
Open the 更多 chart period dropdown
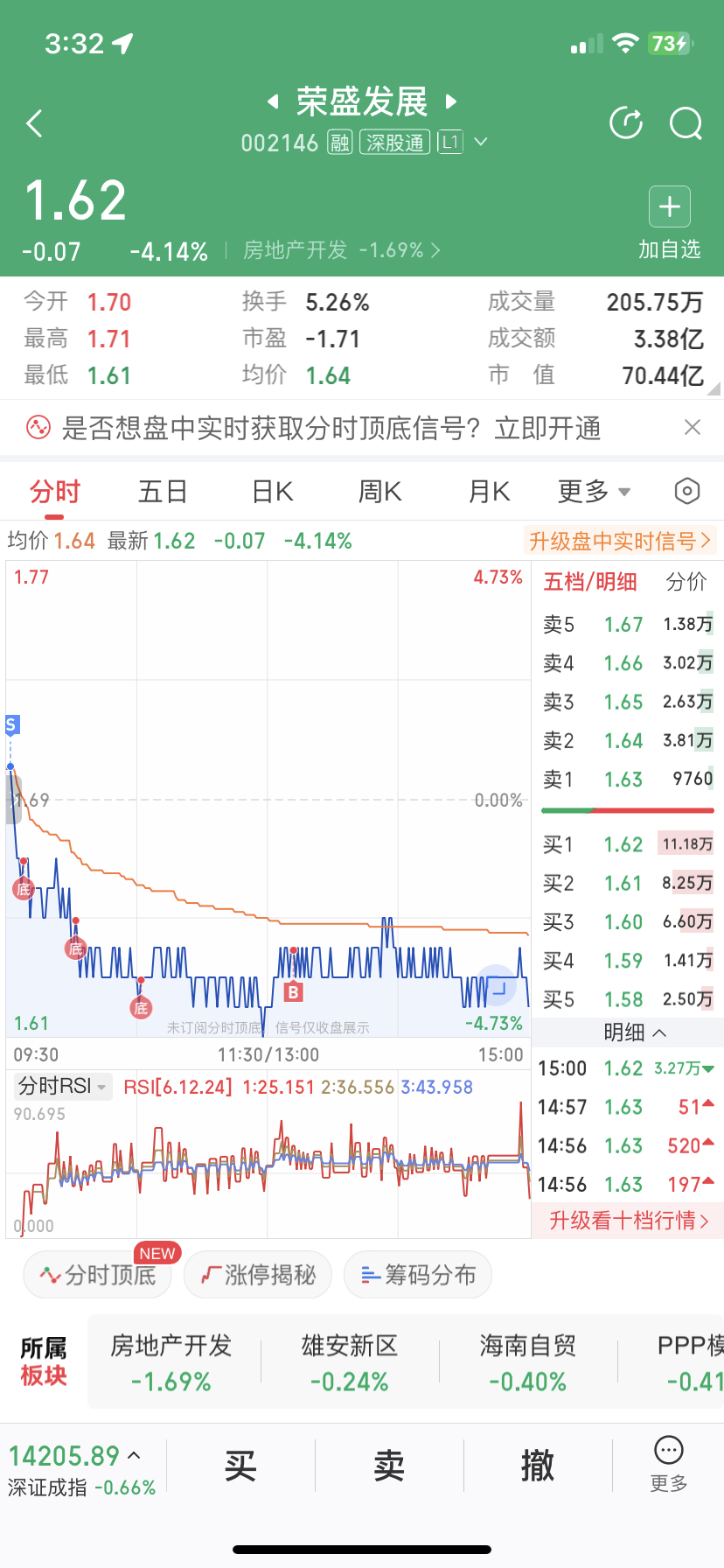pos(595,492)
